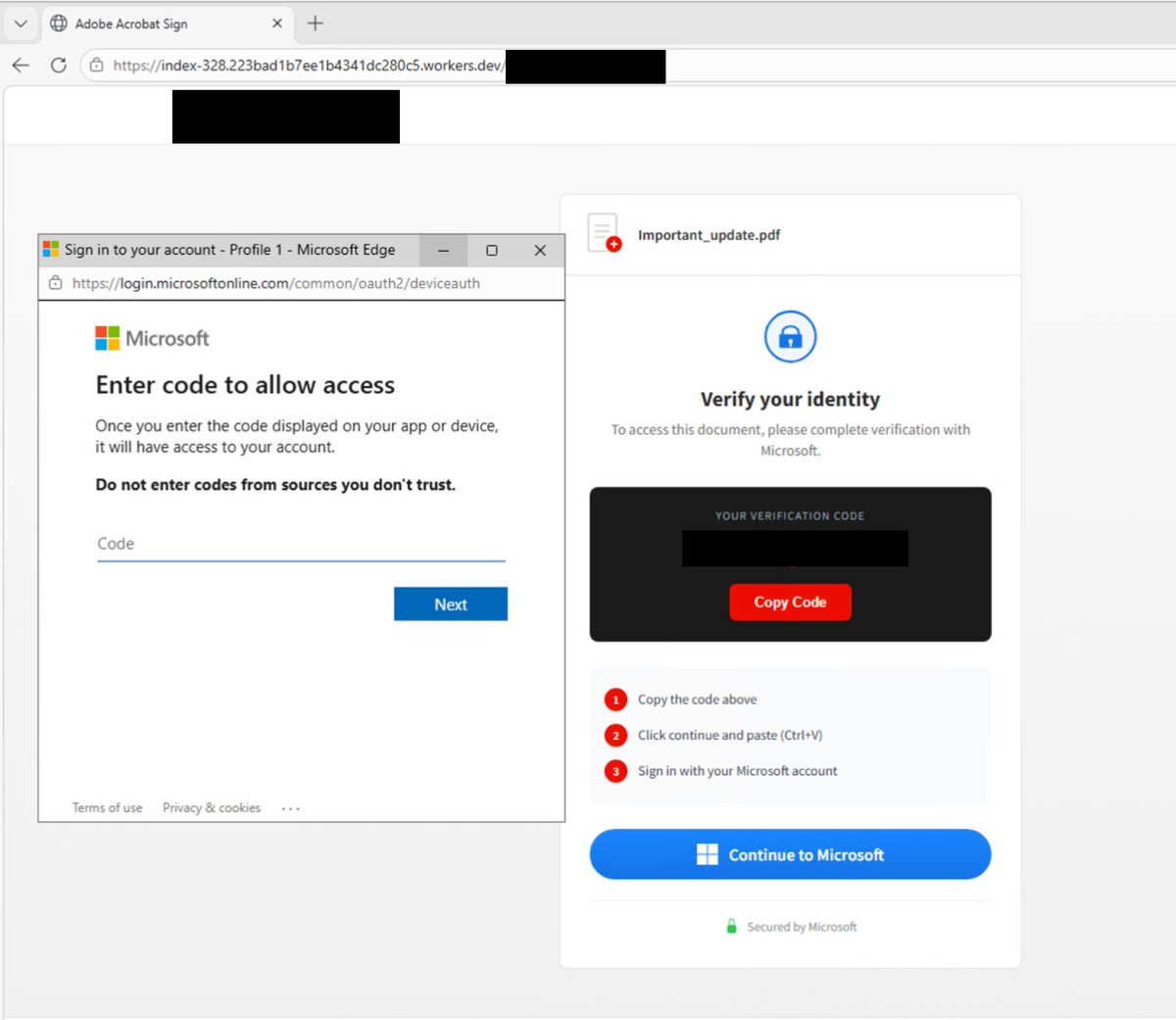This screenshot has height=1020, width=1176.
Task: Click 'Copy the code above' instruction text
Action: [697, 700]
